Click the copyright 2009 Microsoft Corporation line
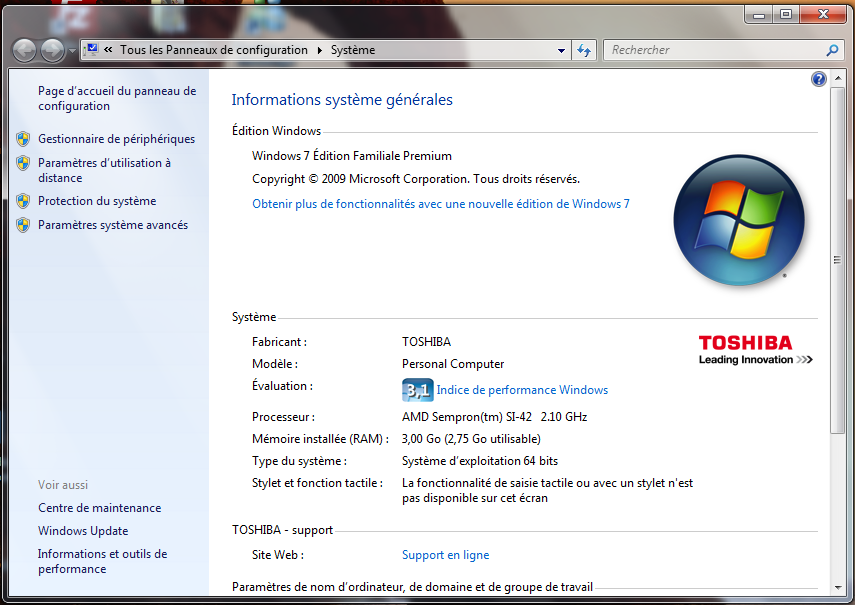 416,179
